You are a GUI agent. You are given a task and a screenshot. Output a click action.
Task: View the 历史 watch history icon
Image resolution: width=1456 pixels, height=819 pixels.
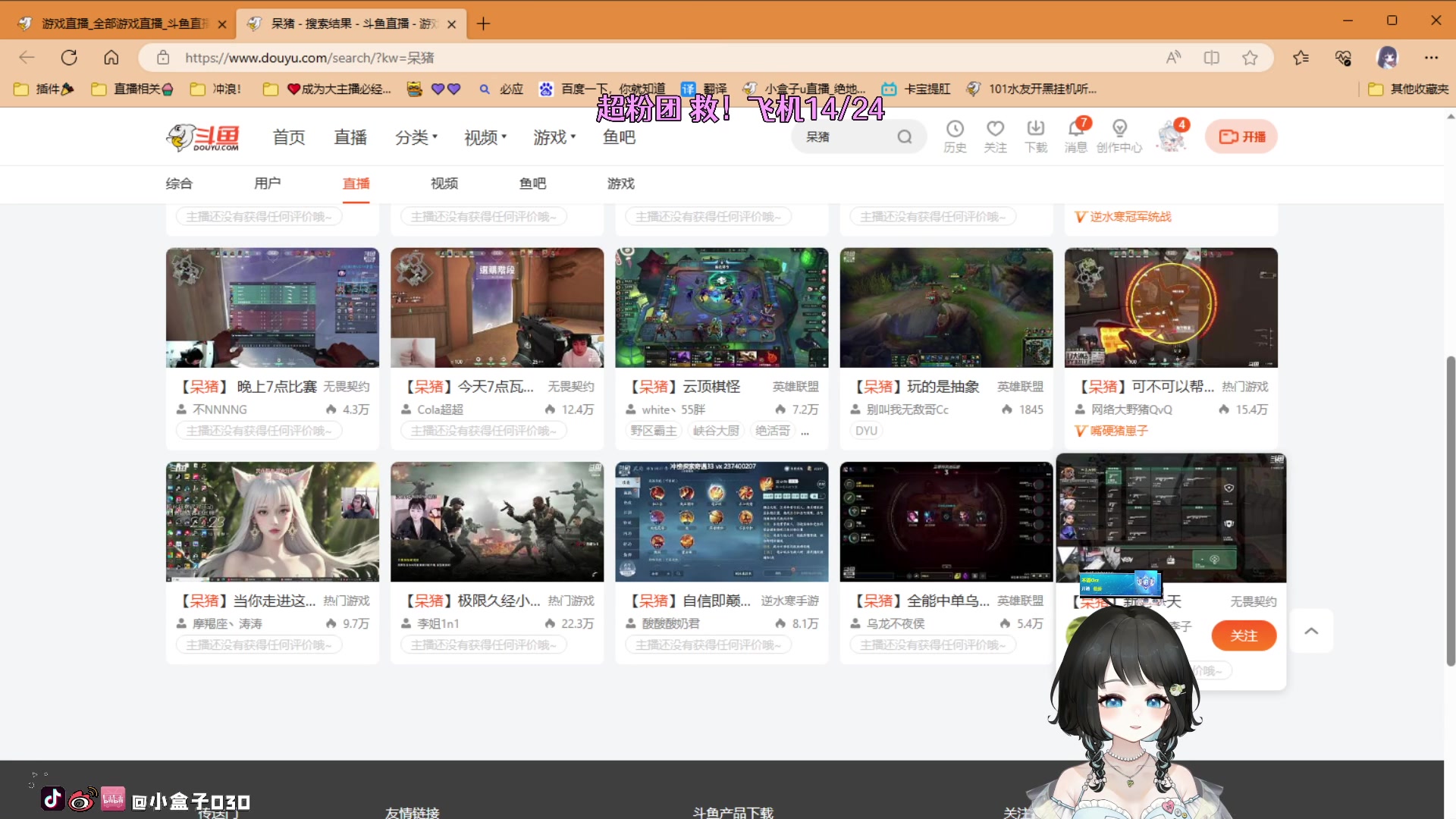[955, 135]
